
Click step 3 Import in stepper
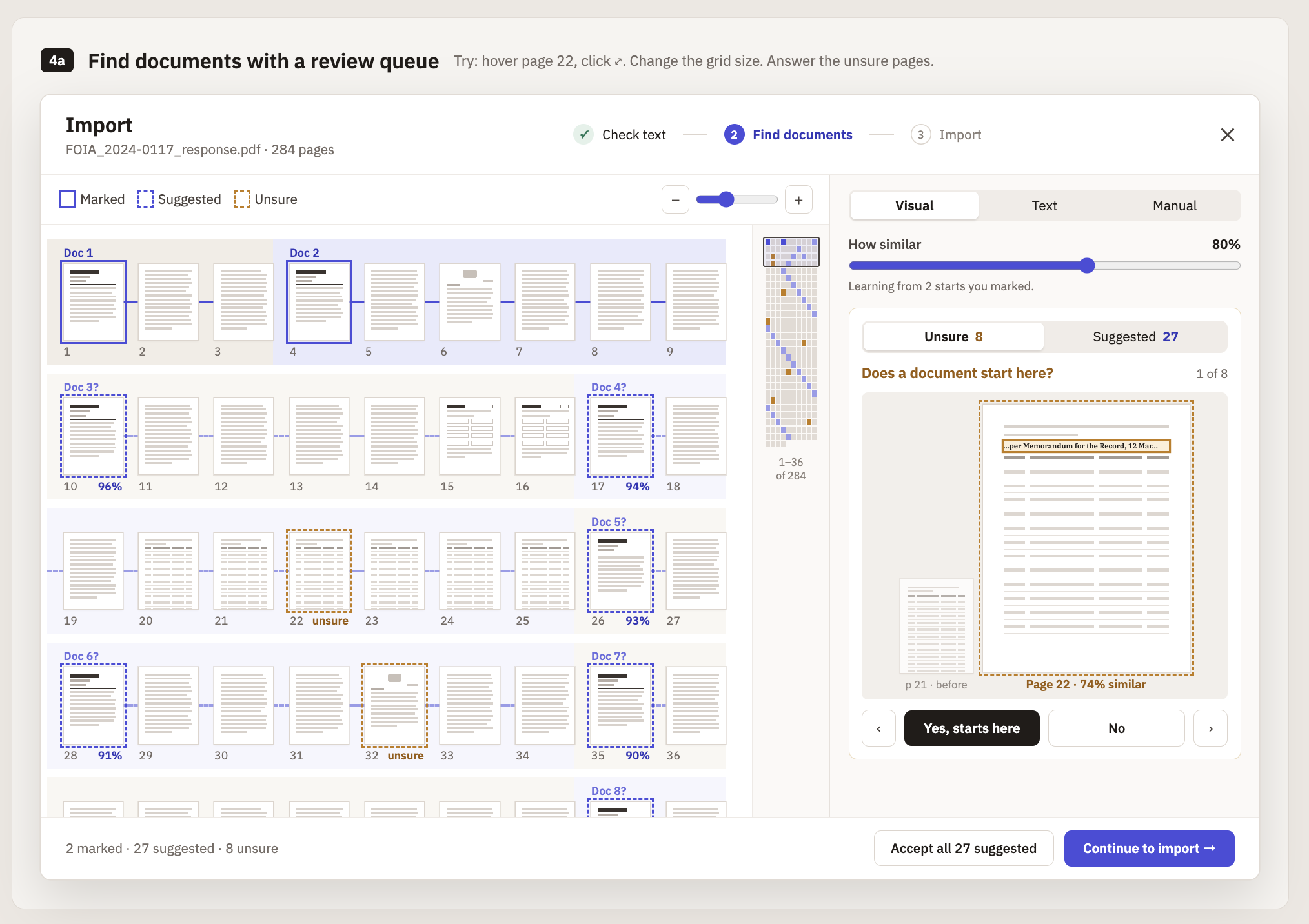point(946,135)
